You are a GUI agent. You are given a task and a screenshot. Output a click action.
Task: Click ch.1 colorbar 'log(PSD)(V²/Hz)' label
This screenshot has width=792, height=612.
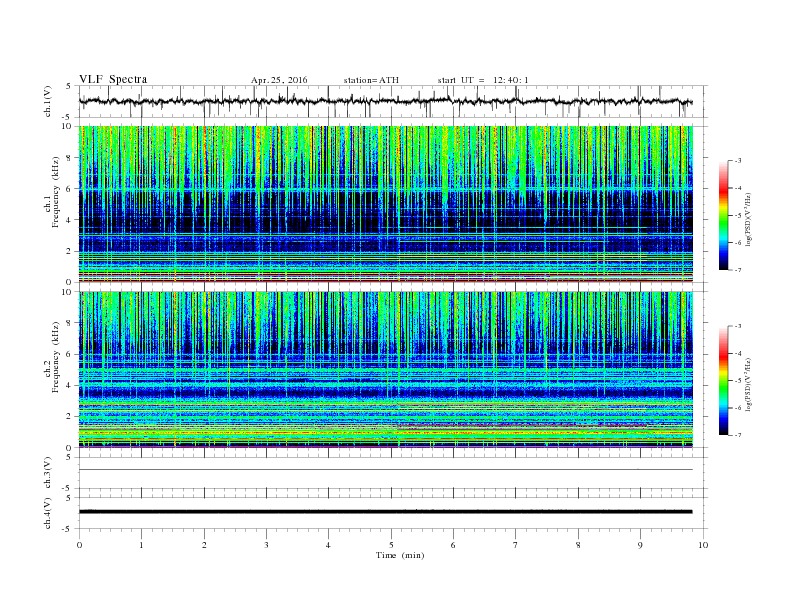coord(748,219)
